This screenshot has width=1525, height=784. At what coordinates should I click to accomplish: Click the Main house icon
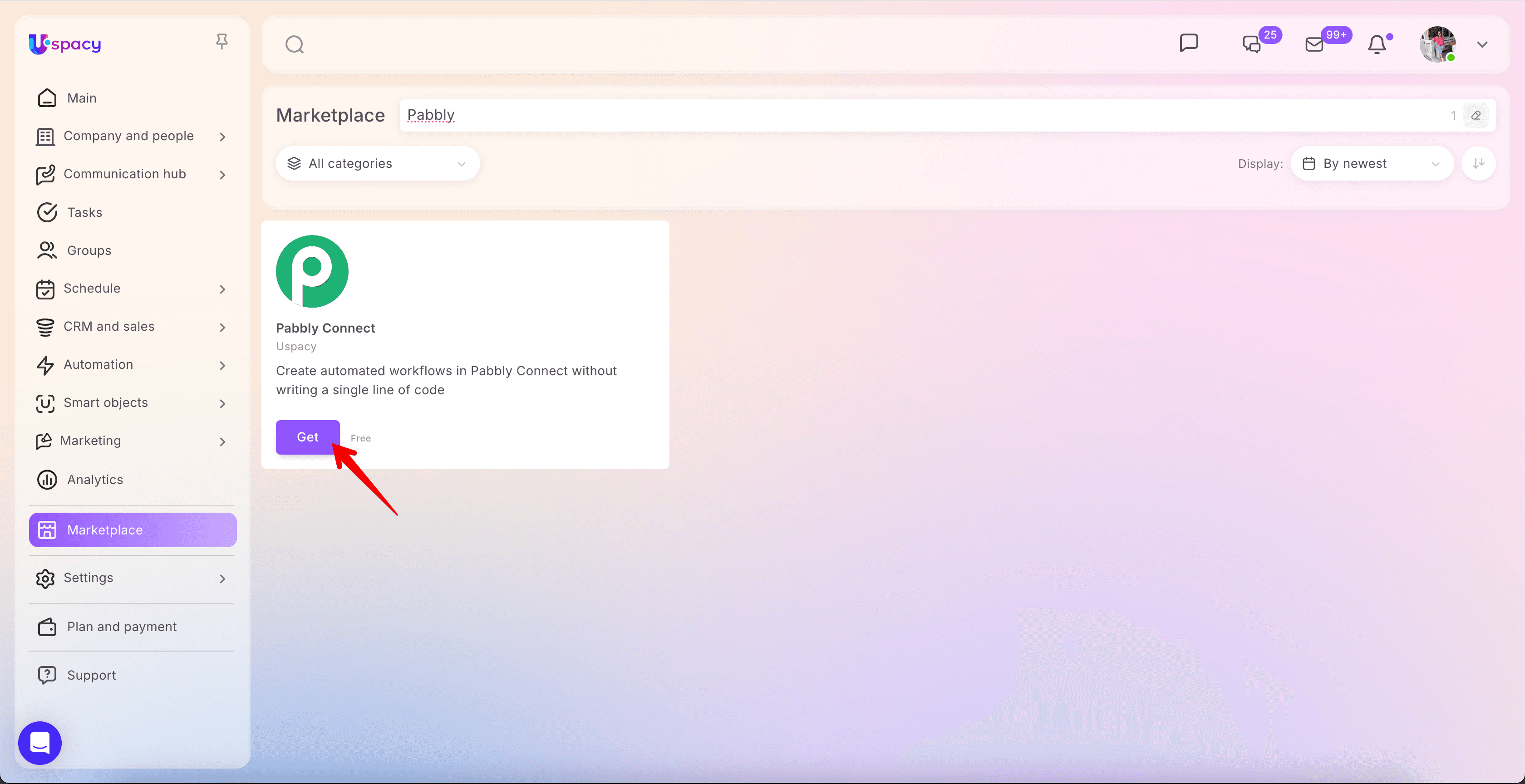tap(47, 98)
